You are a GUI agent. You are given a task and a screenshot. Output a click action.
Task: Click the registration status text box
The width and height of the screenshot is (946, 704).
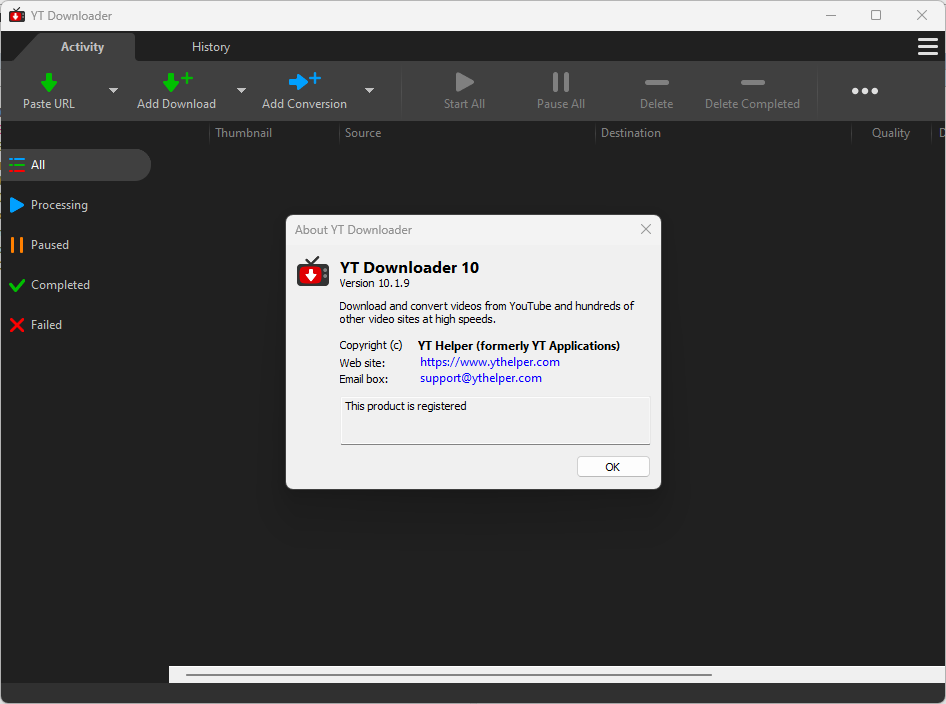(495, 420)
